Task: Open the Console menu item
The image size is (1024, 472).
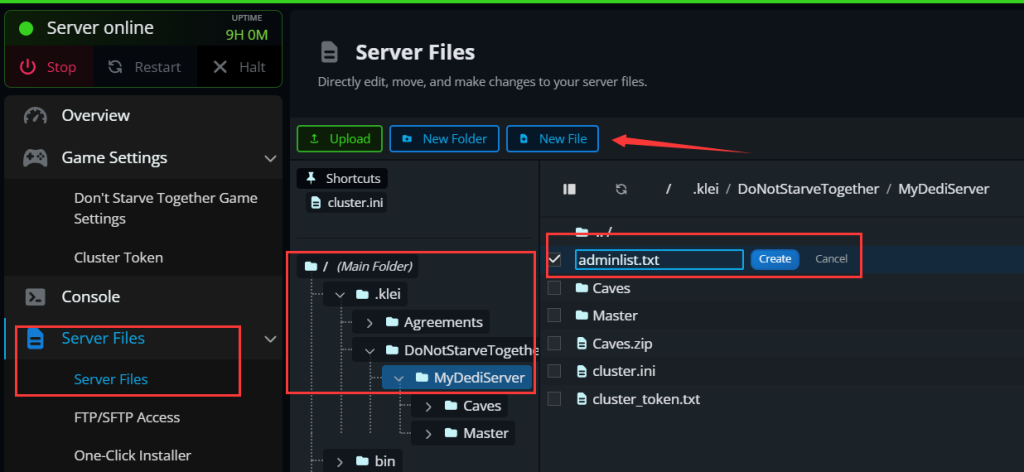Action: click(90, 297)
